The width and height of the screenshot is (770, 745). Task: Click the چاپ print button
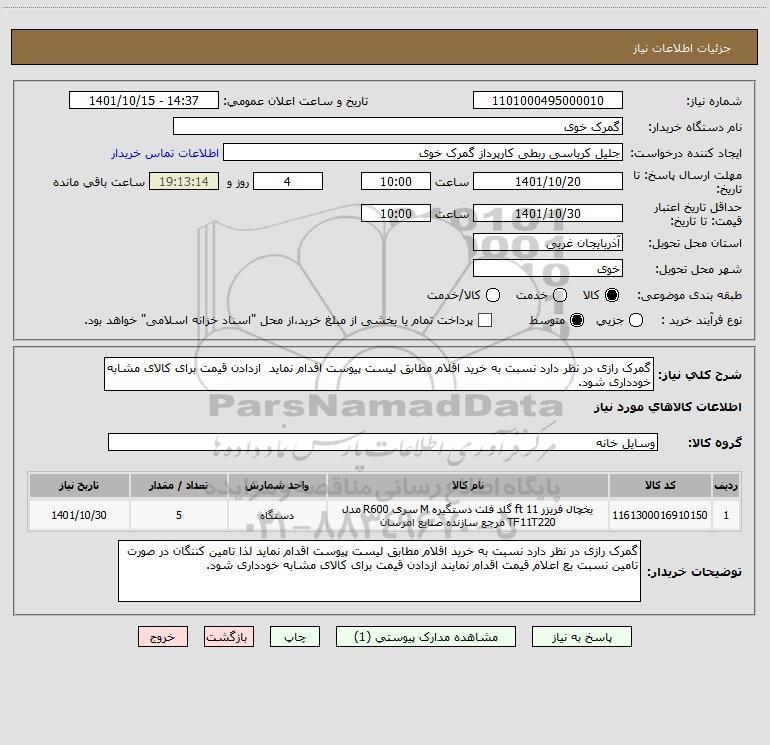[295, 637]
